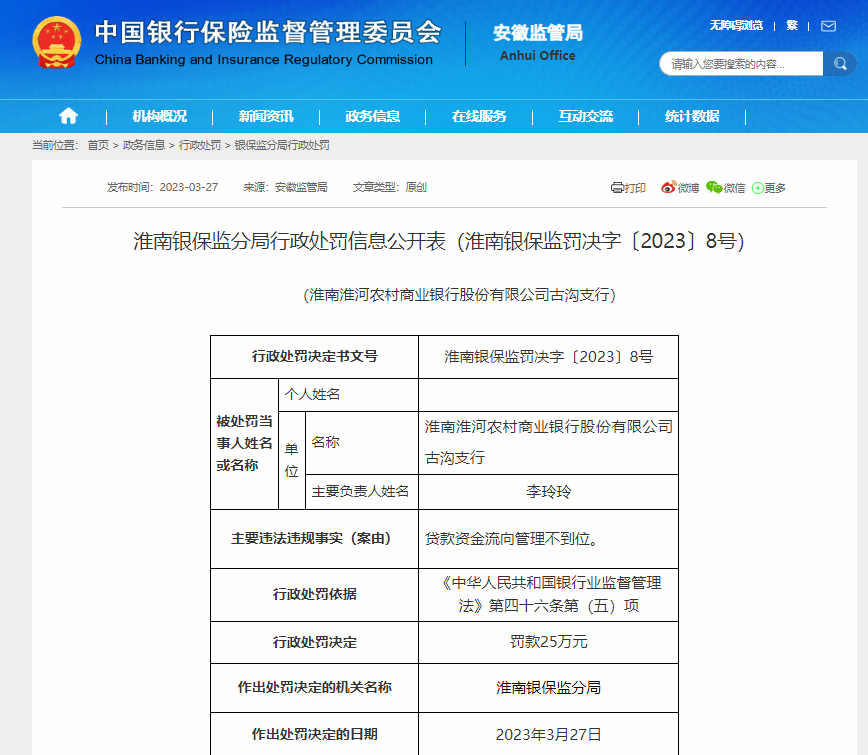Click breadcrumb 银保监分局行政处罚 link
This screenshot has height=755, width=868.
coord(282,145)
